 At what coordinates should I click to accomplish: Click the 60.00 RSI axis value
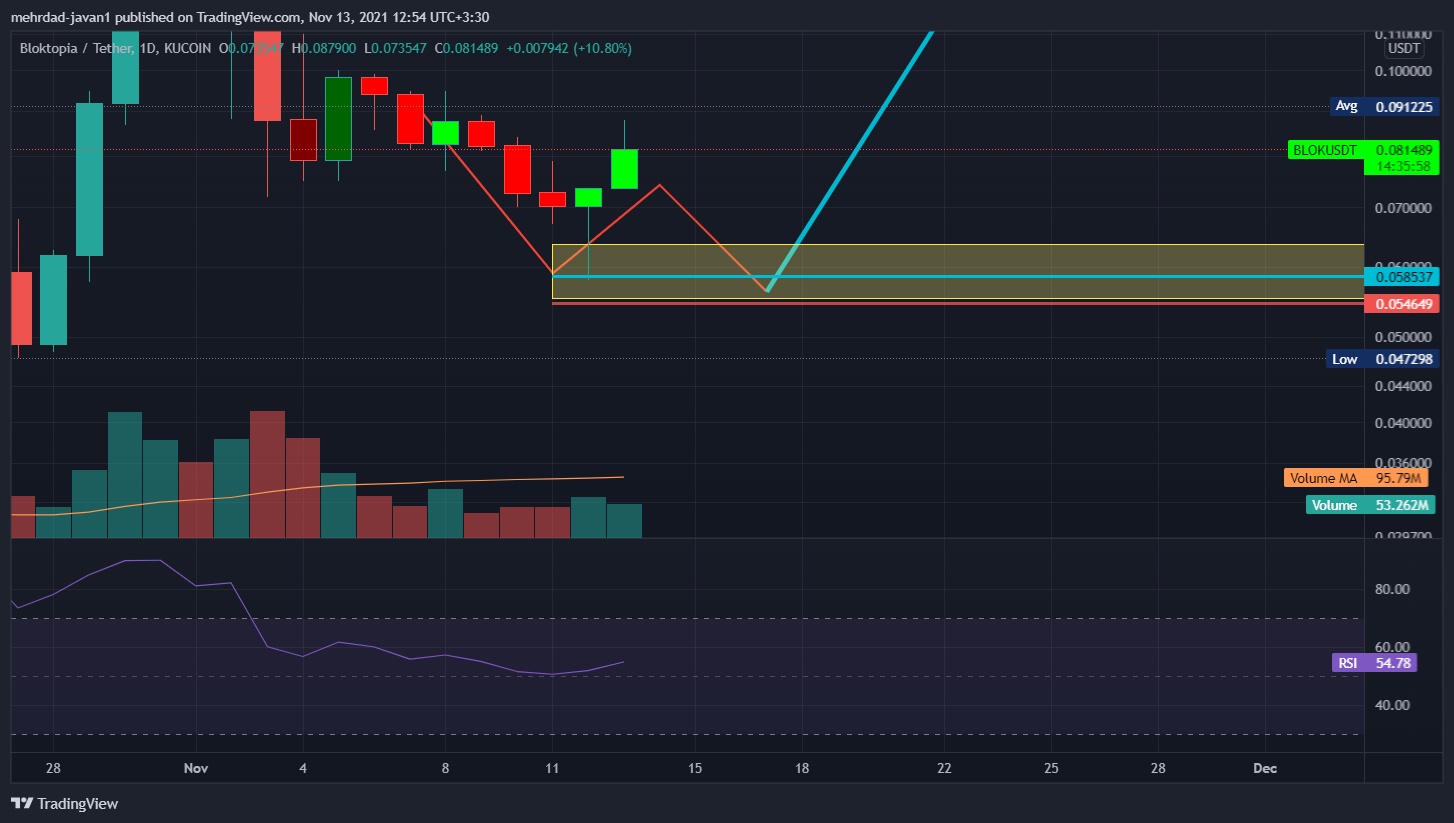pyautogui.click(x=1393, y=647)
